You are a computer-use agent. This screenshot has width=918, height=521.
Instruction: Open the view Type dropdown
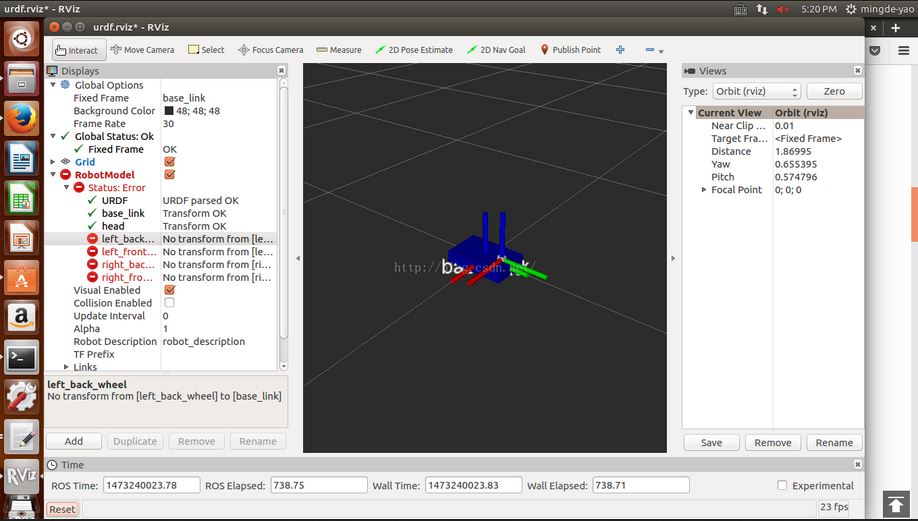click(x=756, y=91)
